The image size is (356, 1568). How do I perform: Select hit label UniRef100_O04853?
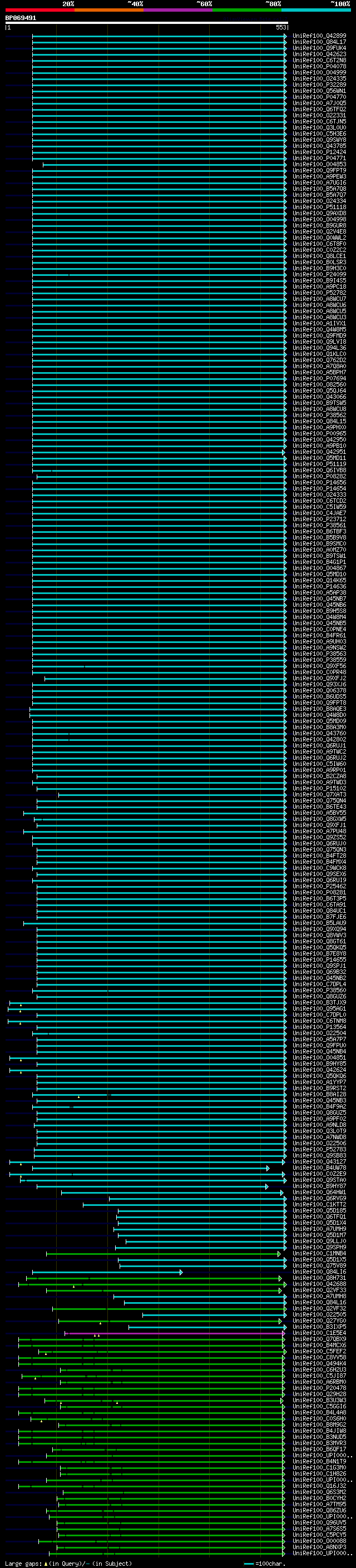319,164
